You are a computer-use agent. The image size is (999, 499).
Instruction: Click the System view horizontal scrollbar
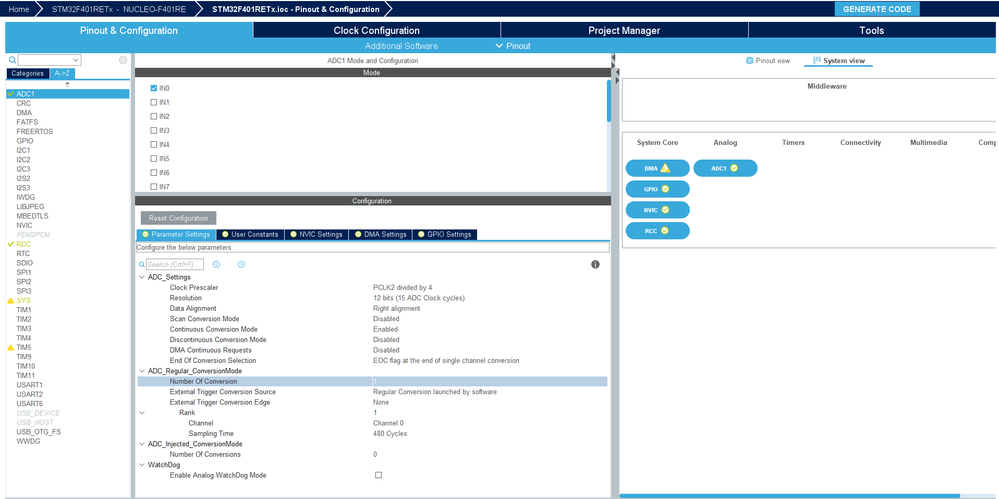coord(790,495)
